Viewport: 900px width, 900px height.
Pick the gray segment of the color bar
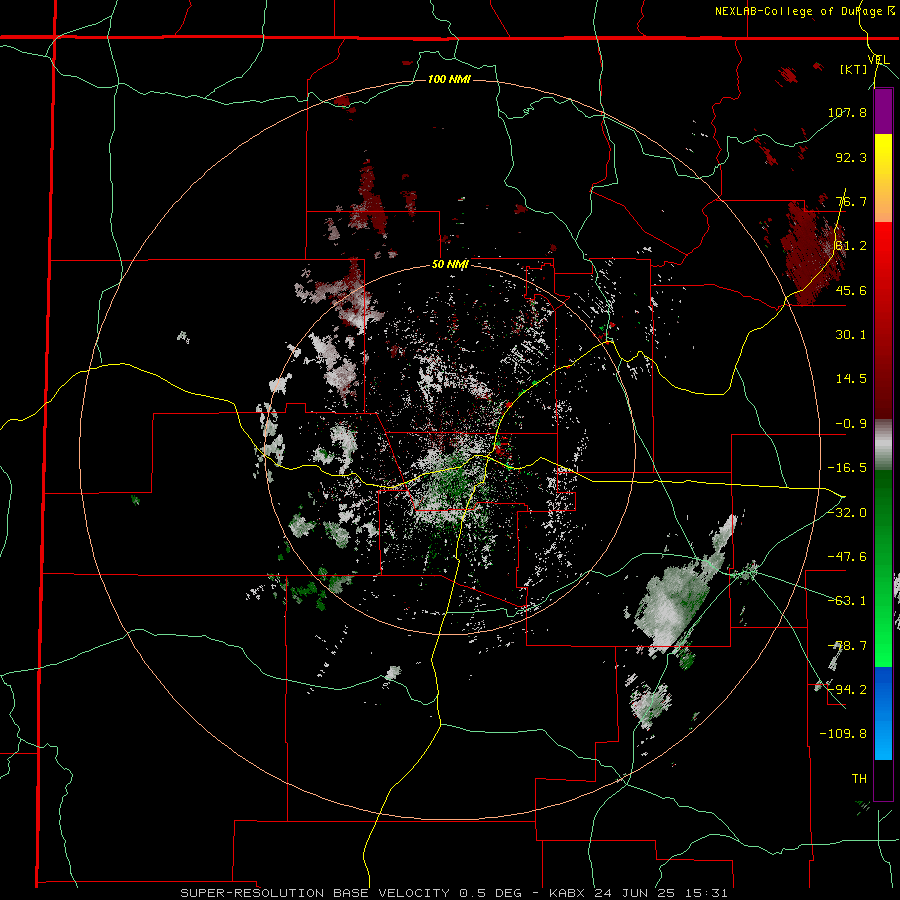click(883, 445)
